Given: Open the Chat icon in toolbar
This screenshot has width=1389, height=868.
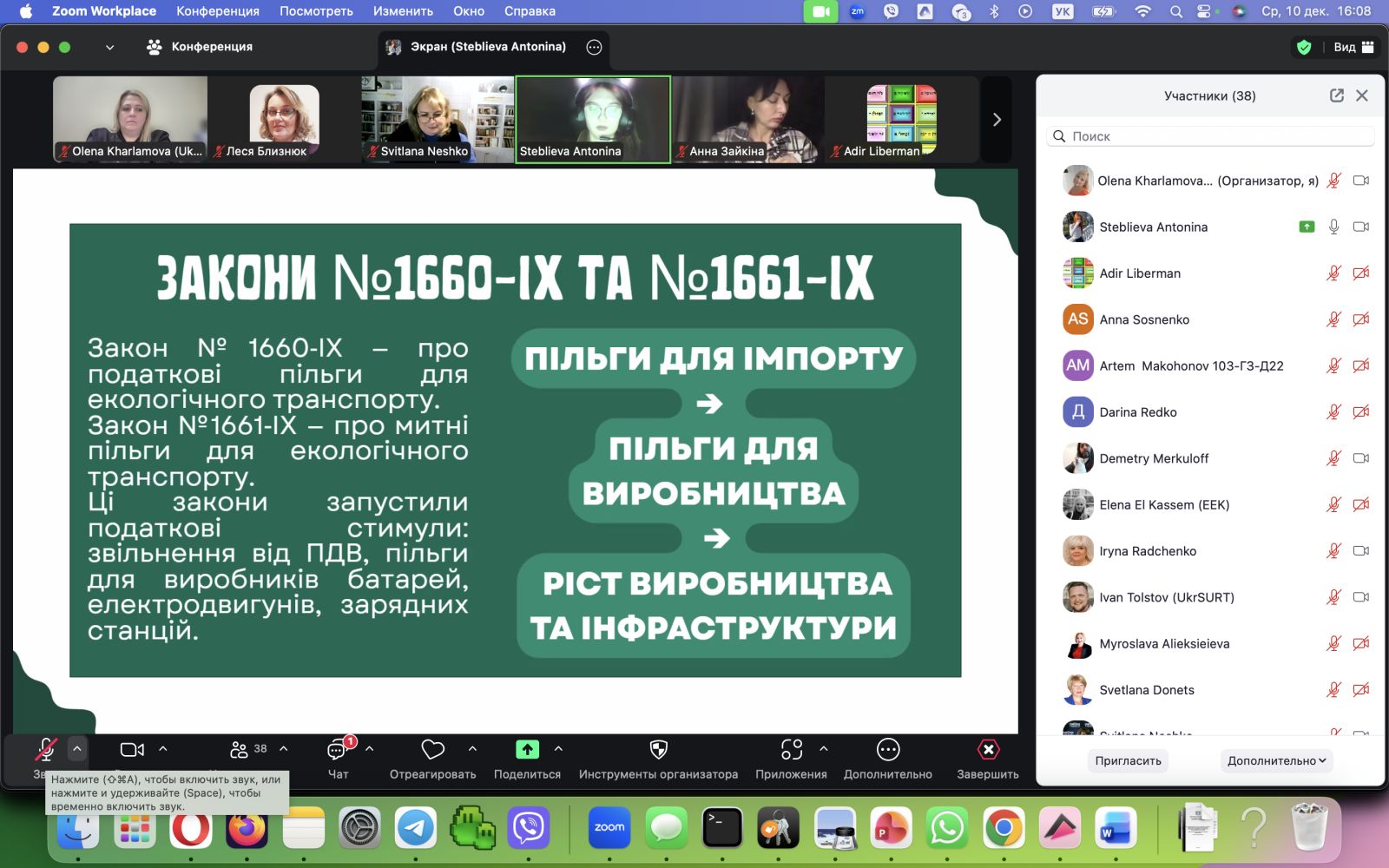Looking at the screenshot, I should (338, 751).
